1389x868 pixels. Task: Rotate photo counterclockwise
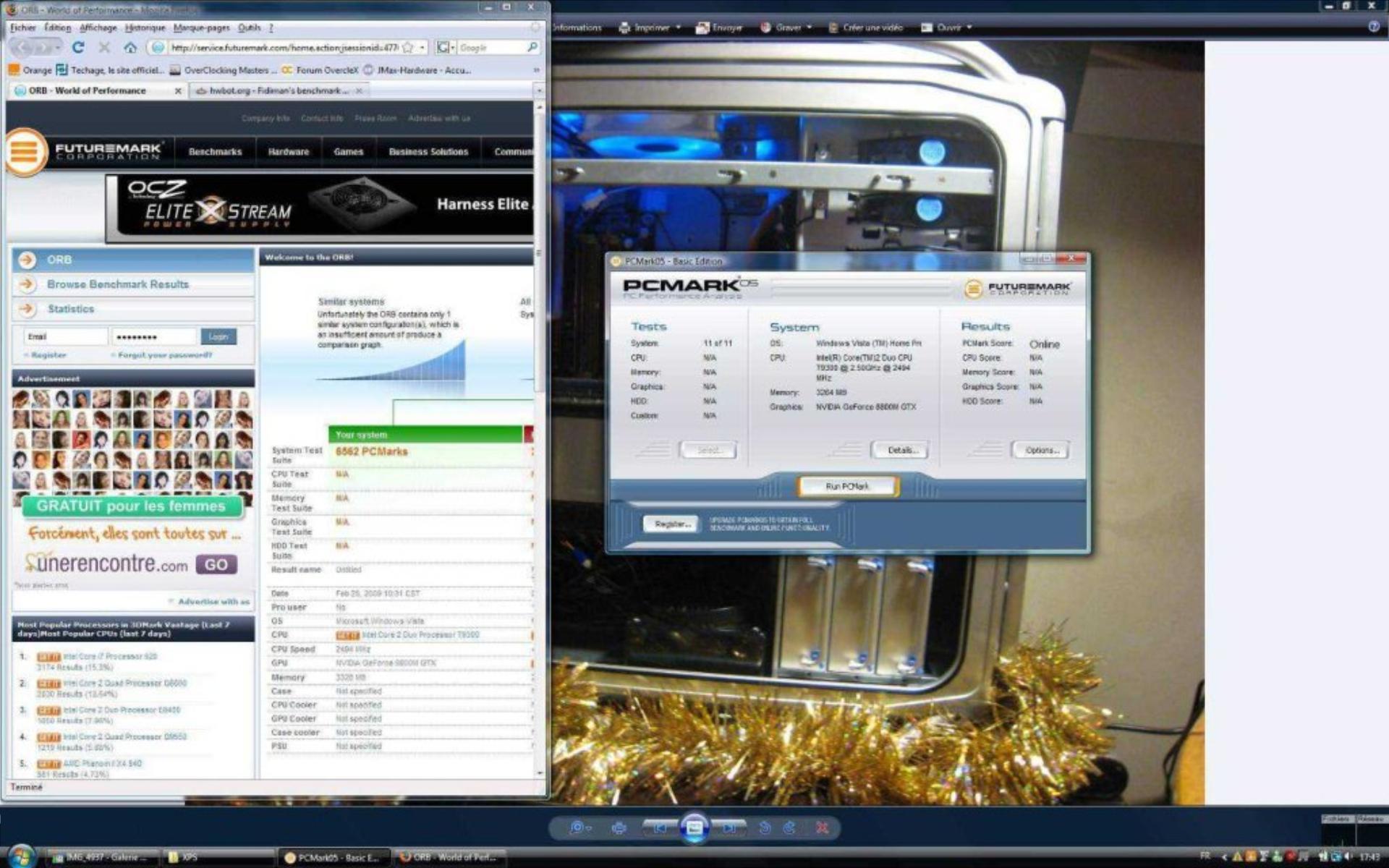point(765,827)
